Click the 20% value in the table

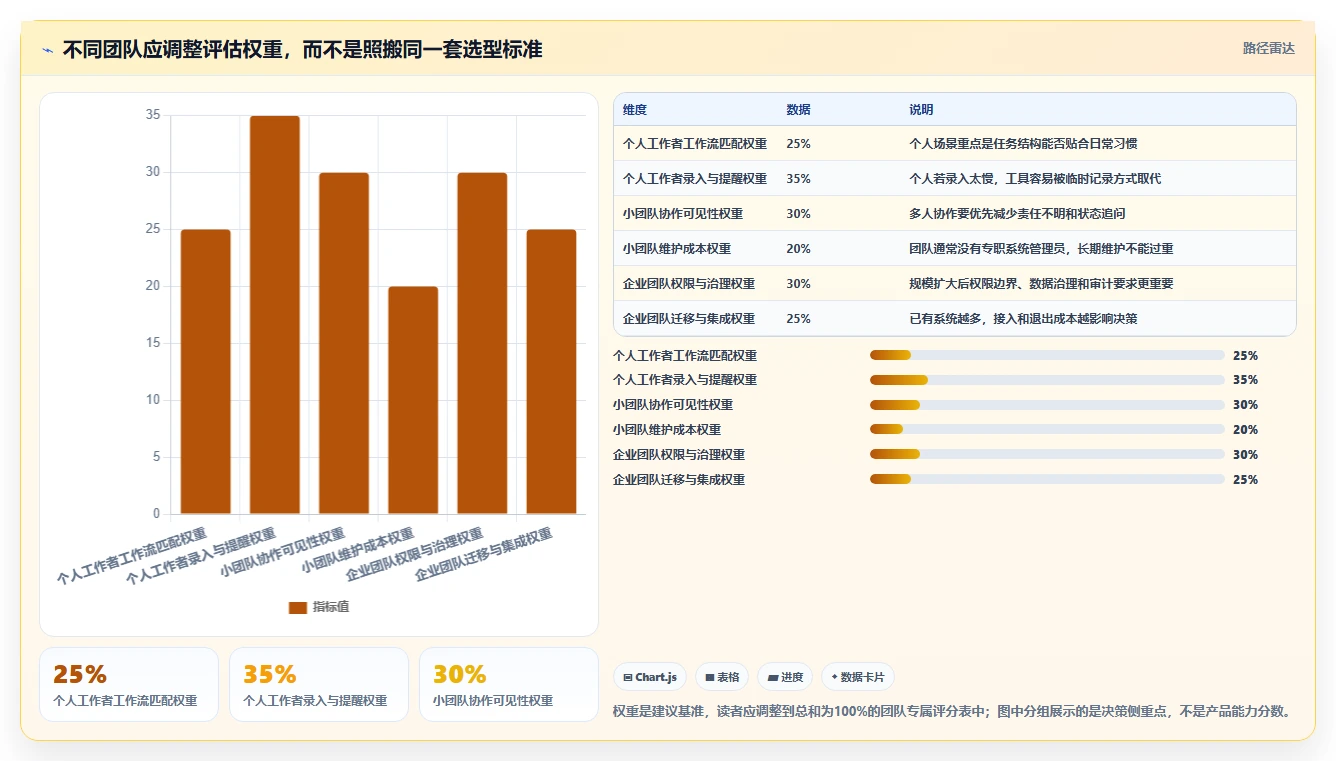(x=798, y=249)
